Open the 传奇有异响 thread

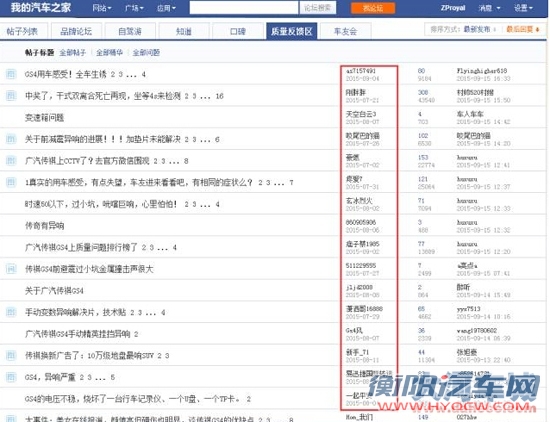point(44,226)
